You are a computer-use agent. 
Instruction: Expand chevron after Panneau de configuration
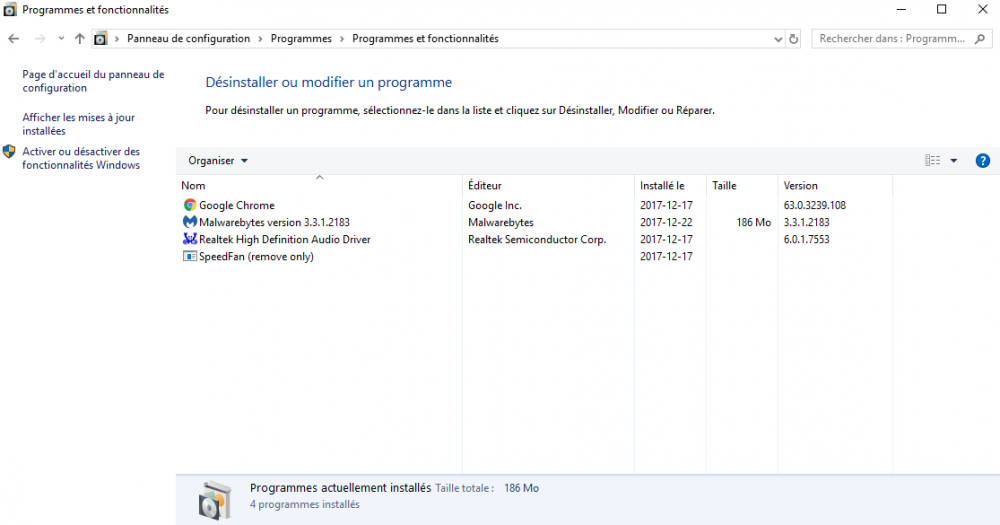tap(260, 39)
